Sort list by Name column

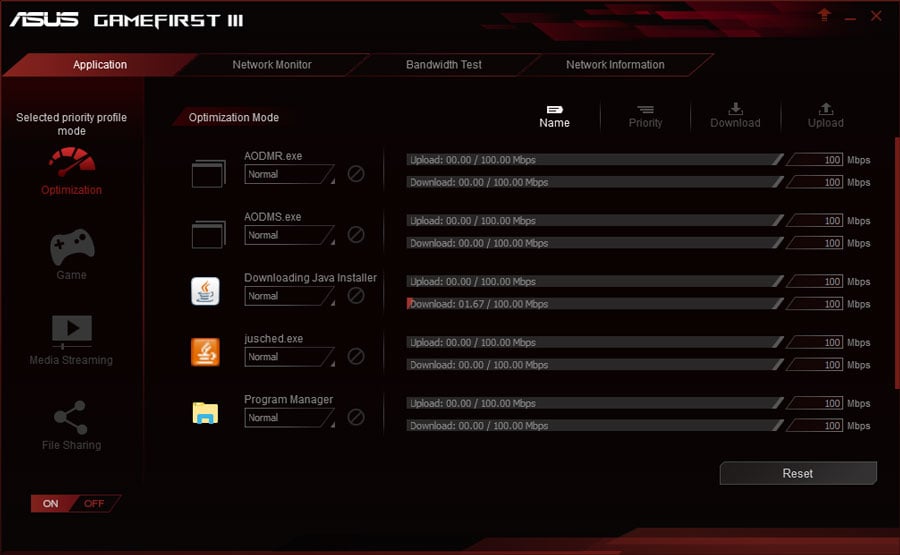pyautogui.click(x=554, y=117)
